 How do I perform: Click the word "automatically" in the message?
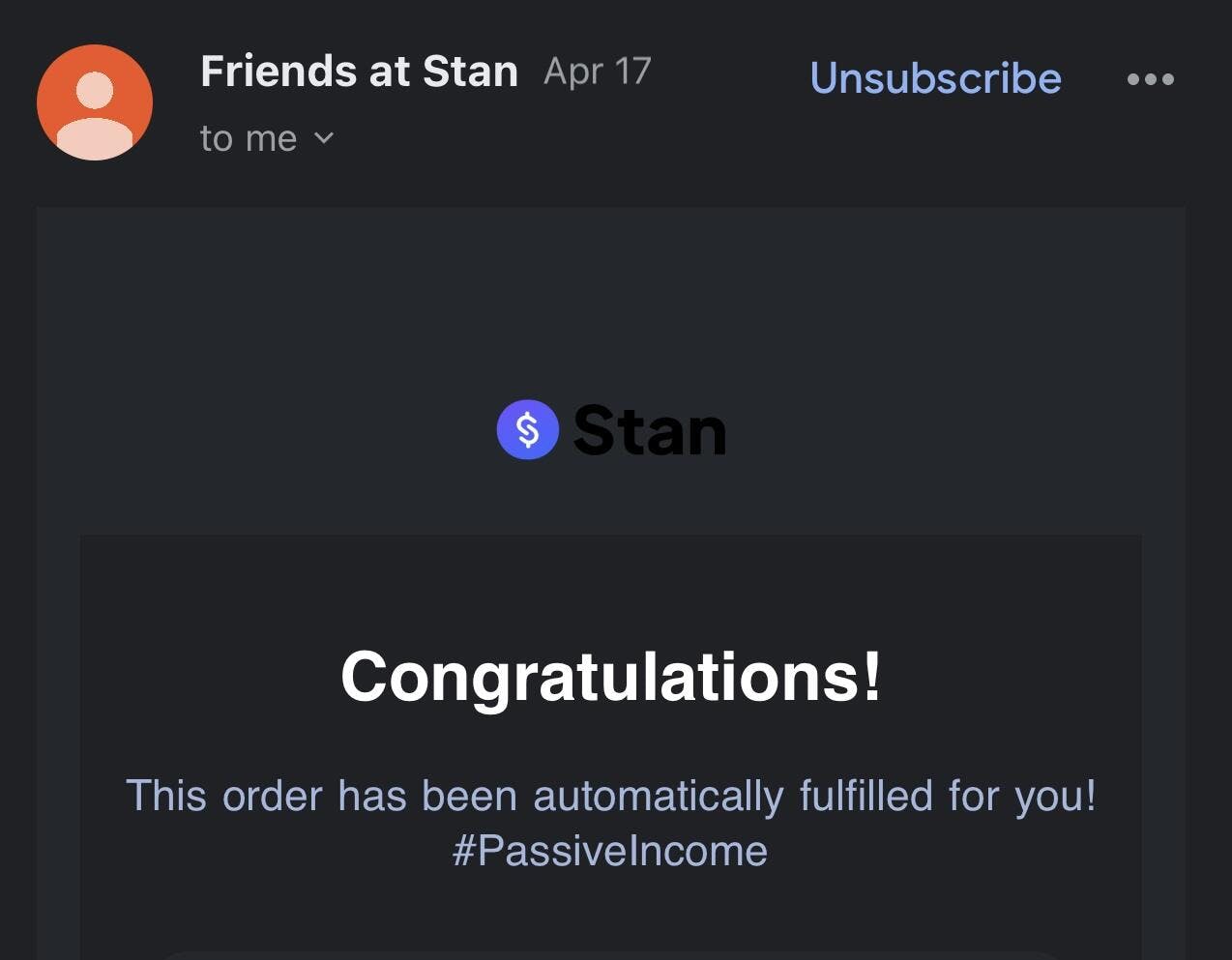coord(658,797)
